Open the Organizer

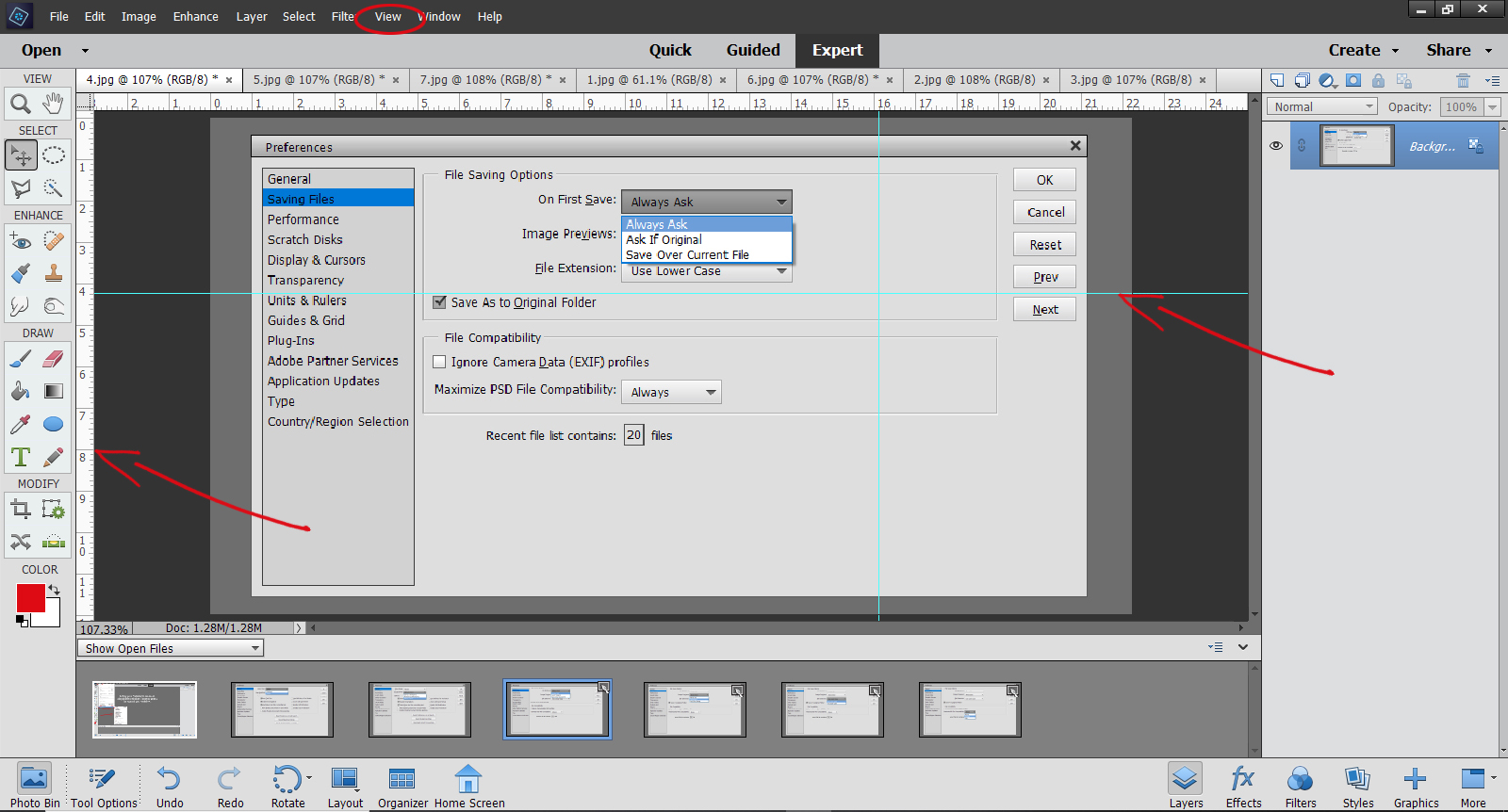pos(402,787)
